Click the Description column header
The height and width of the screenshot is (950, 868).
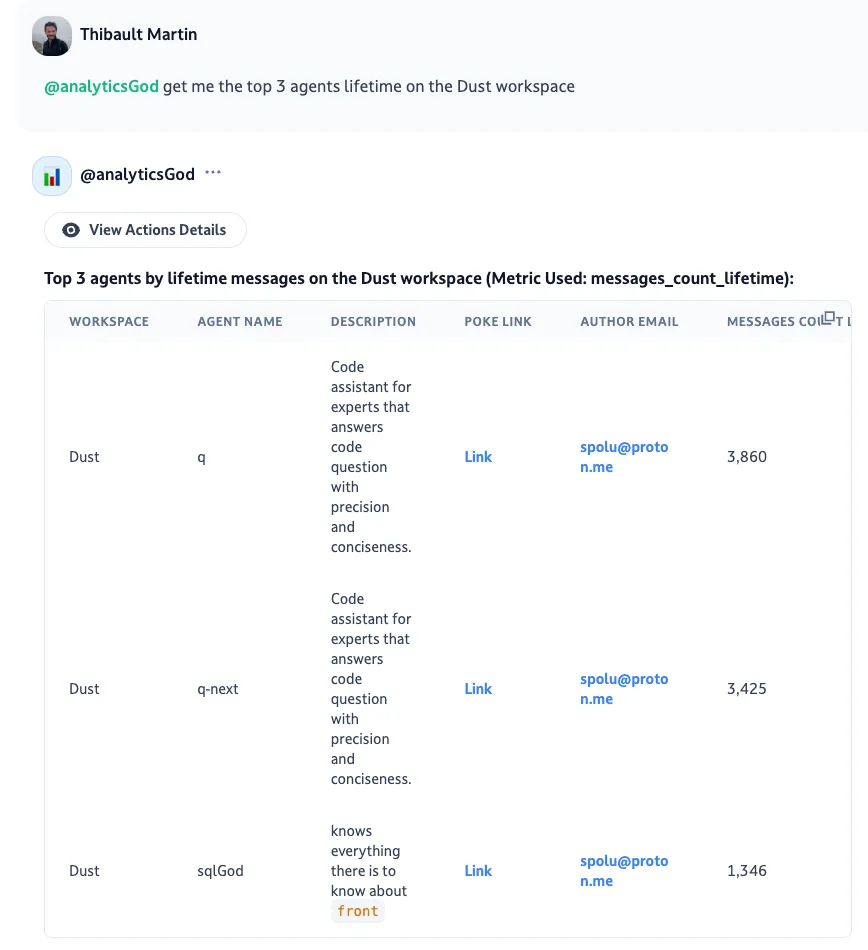point(373,322)
